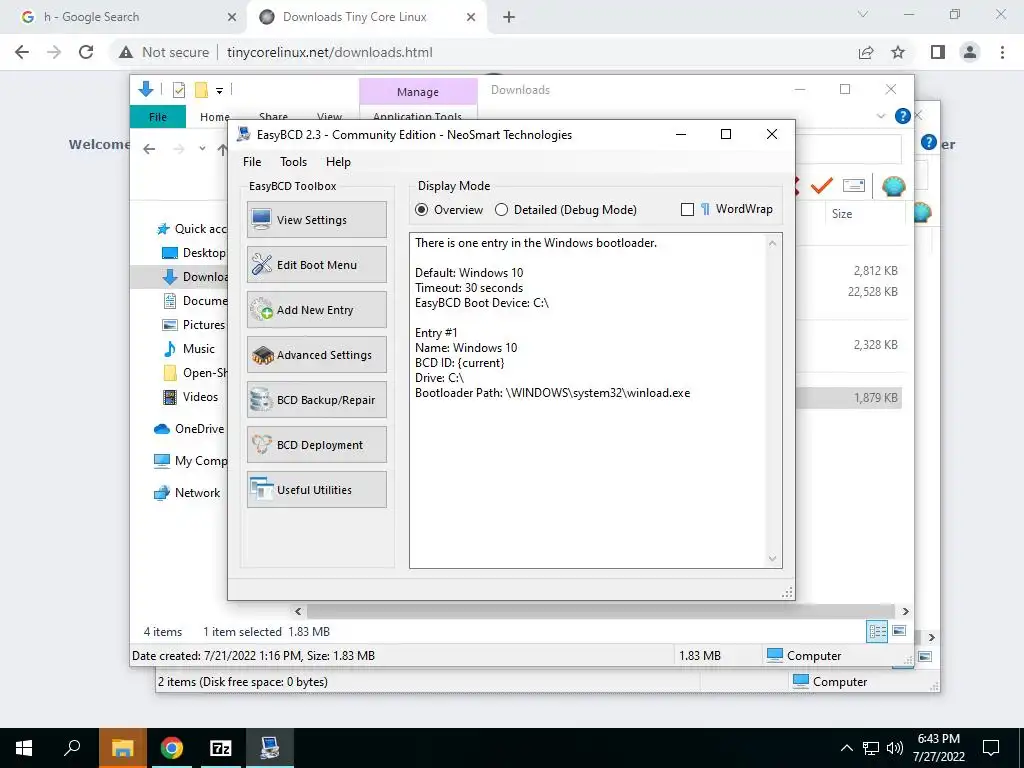This screenshot has height=768, width=1024.
Task: Show hidden system tray icons
Action: click(846, 748)
